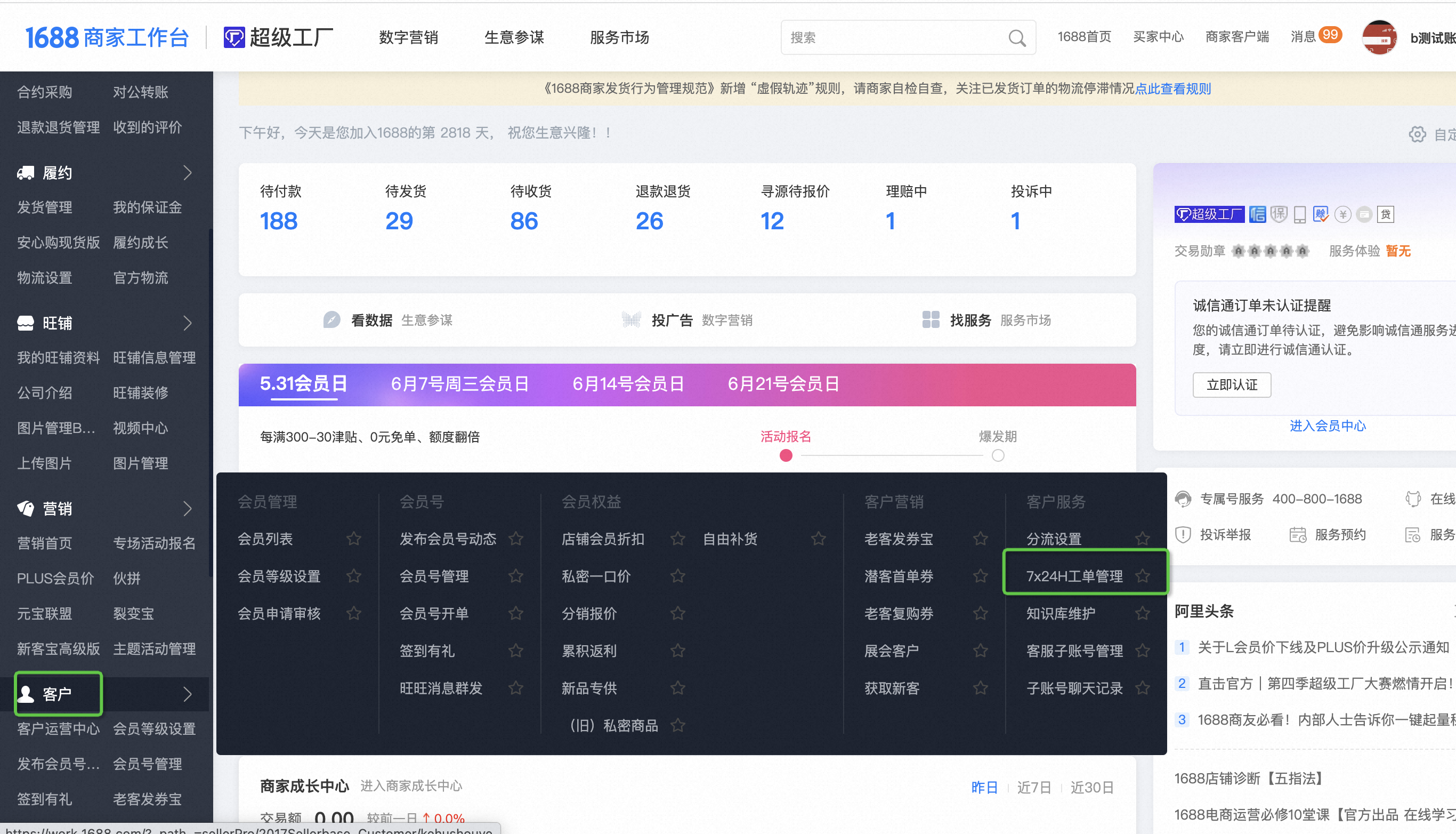The image size is (1456, 834).
Task: Click the 客户 person icon
Action: tap(25, 694)
